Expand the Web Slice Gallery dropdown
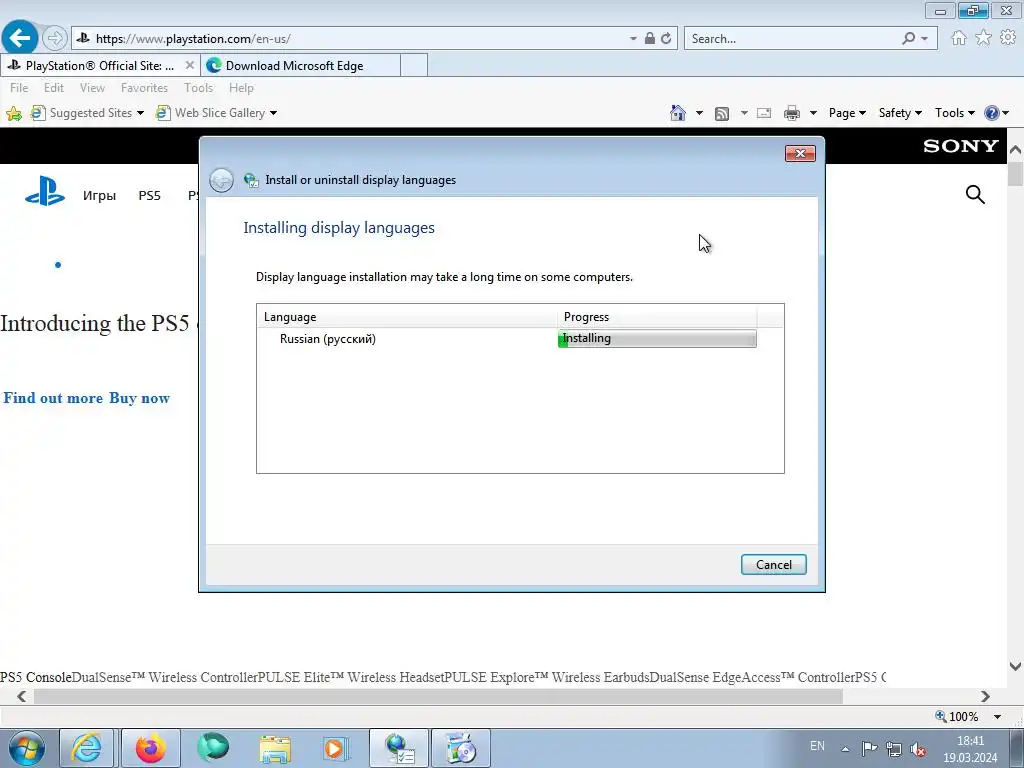The height and width of the screenshot is (768, 1024). [273, 113]
